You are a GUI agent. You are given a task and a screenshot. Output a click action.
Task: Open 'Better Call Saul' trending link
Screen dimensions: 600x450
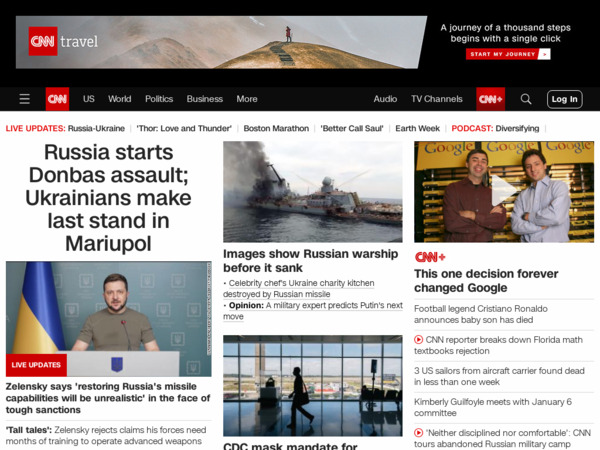coord(352,129)
